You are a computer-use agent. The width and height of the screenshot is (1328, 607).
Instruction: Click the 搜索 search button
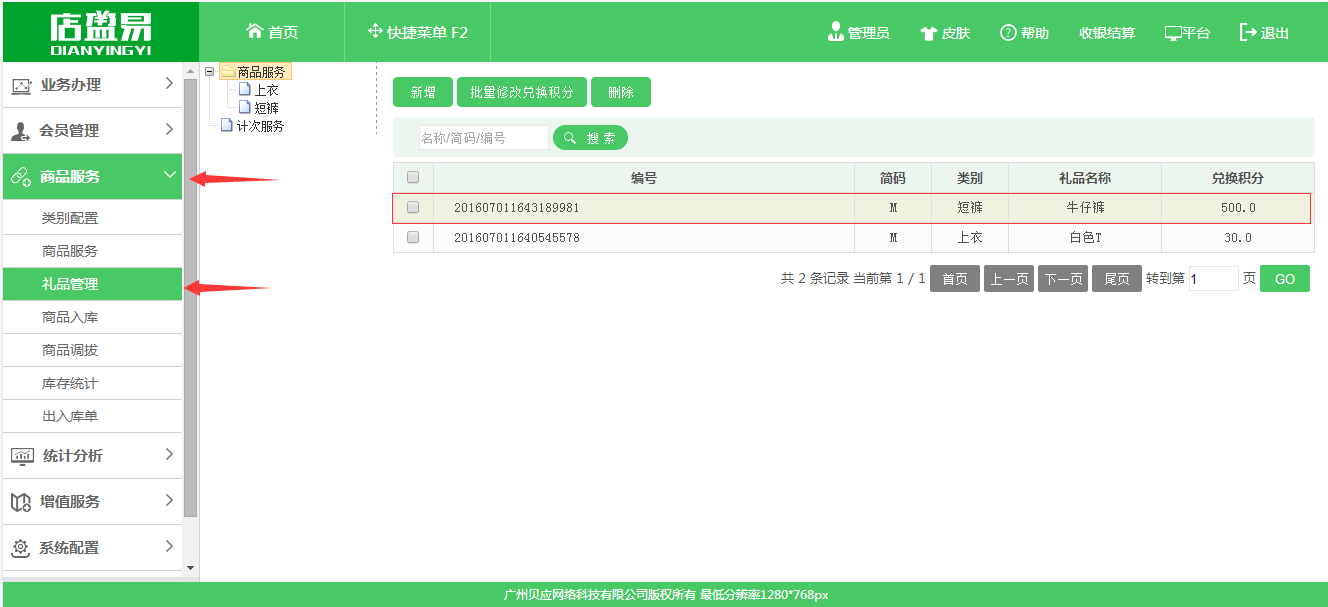(x=590, y=138)
